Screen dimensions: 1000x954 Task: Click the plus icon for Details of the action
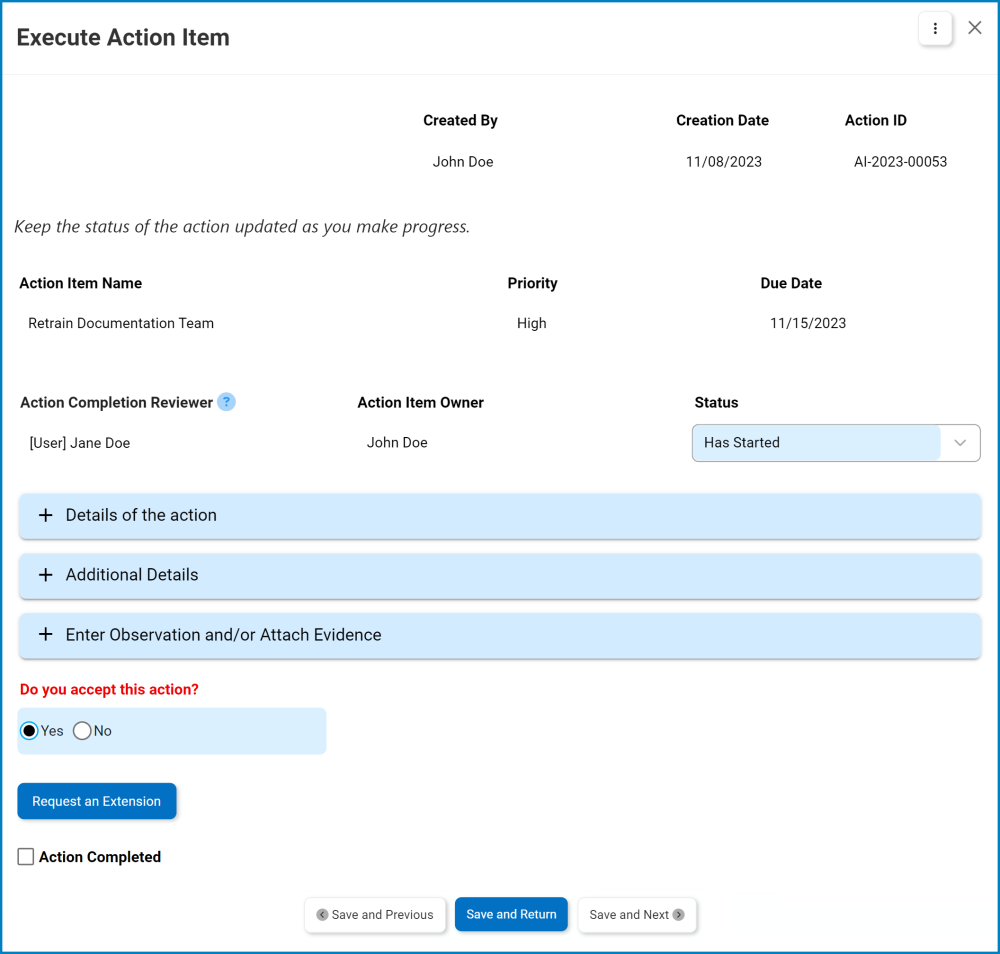(x=45, y=516)
